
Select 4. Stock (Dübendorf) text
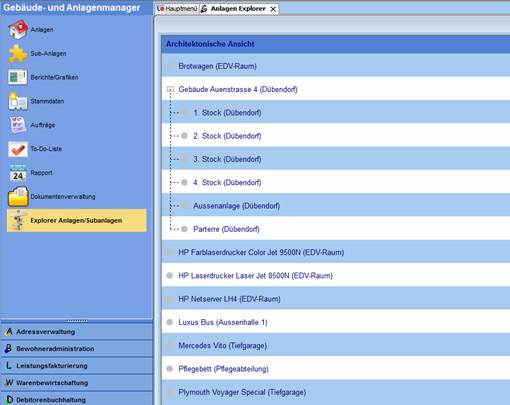(x=227, y=183)
